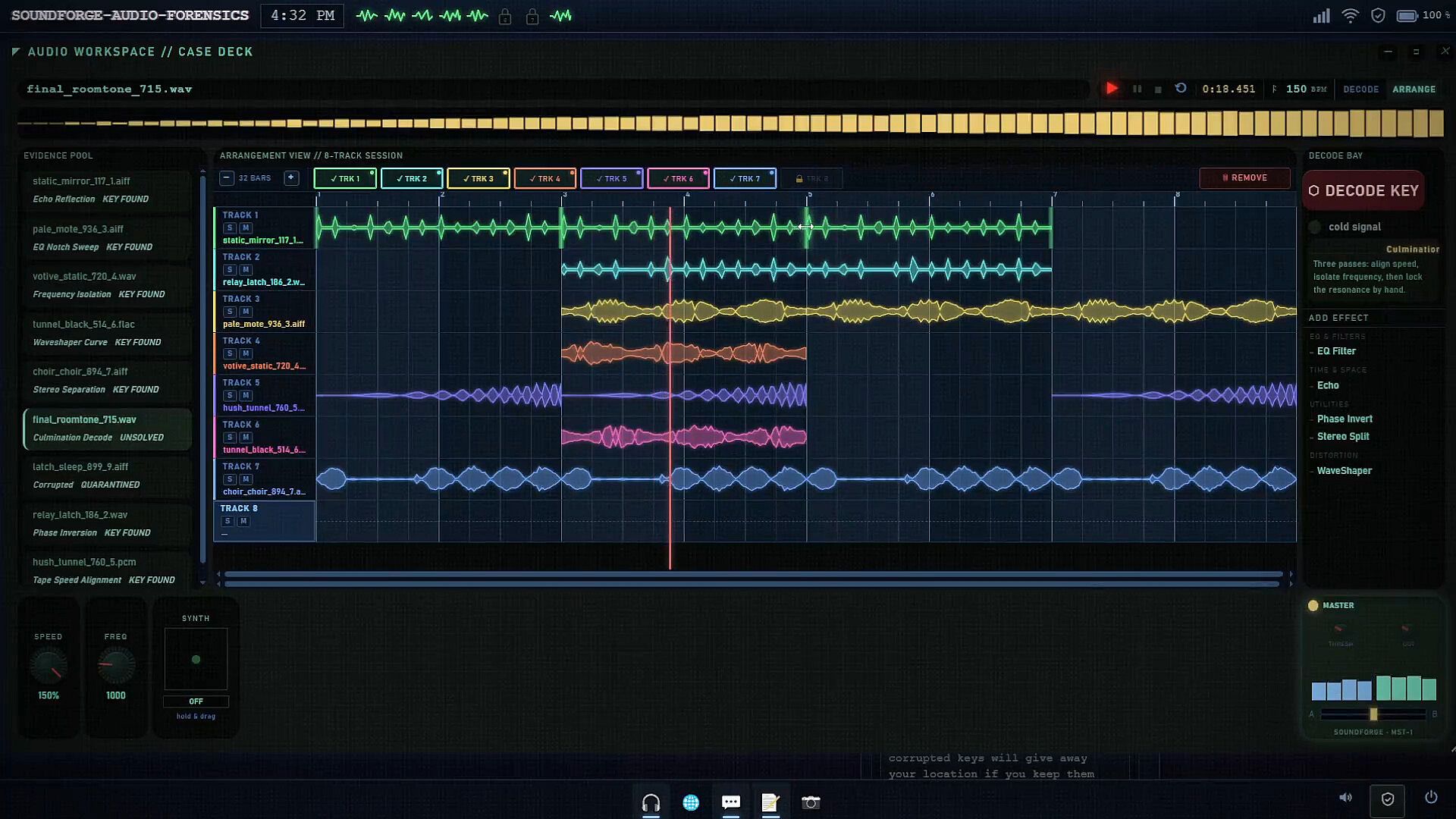Toggle the TRK 4 checkbox chip
This screenshot has height=819, width=1456.
[544, 179]
